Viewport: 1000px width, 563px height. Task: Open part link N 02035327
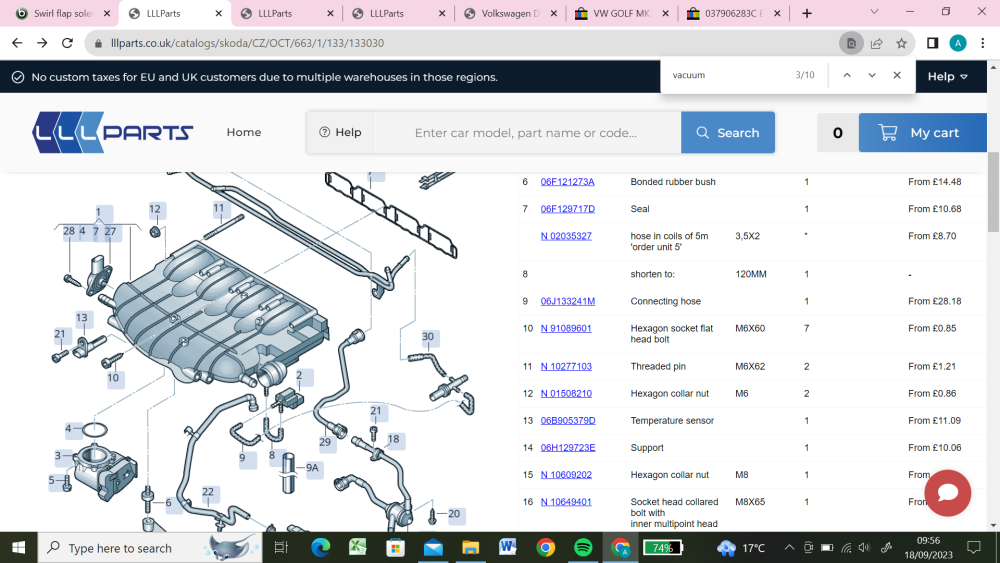pyautogui.click(x=566, y=236)
